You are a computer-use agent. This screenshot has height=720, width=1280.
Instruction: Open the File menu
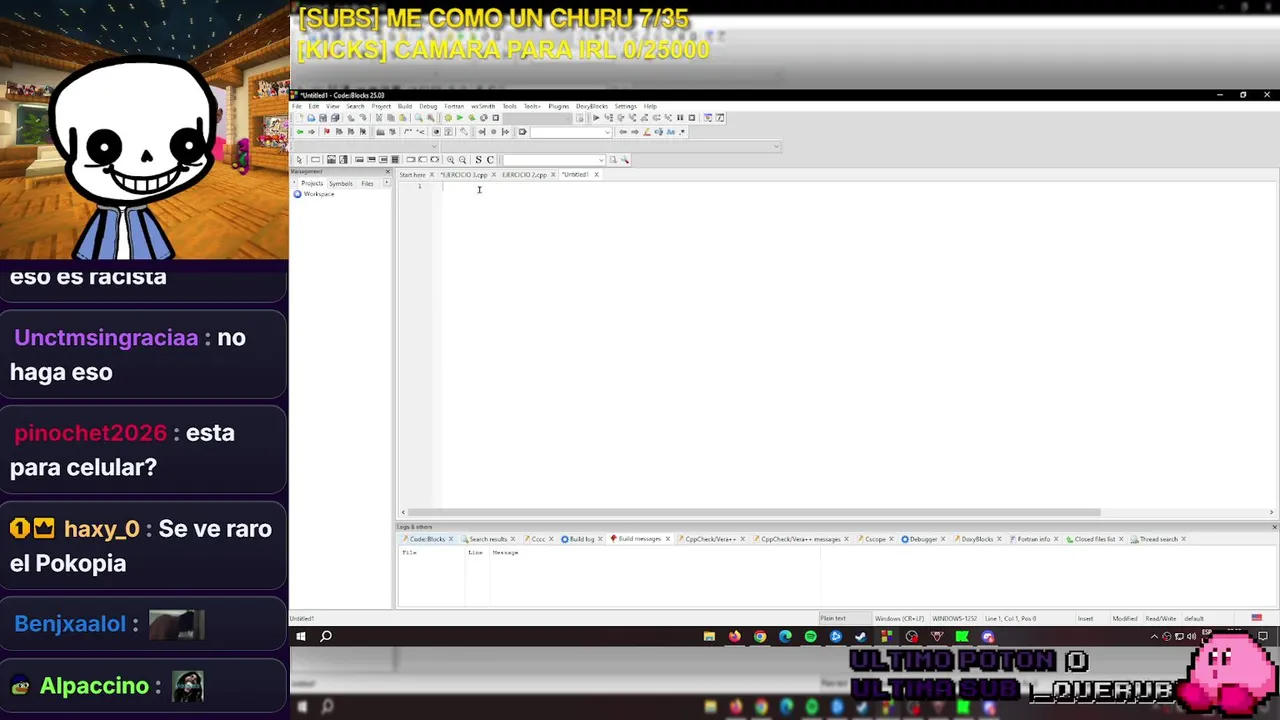(x=297, y=106)
